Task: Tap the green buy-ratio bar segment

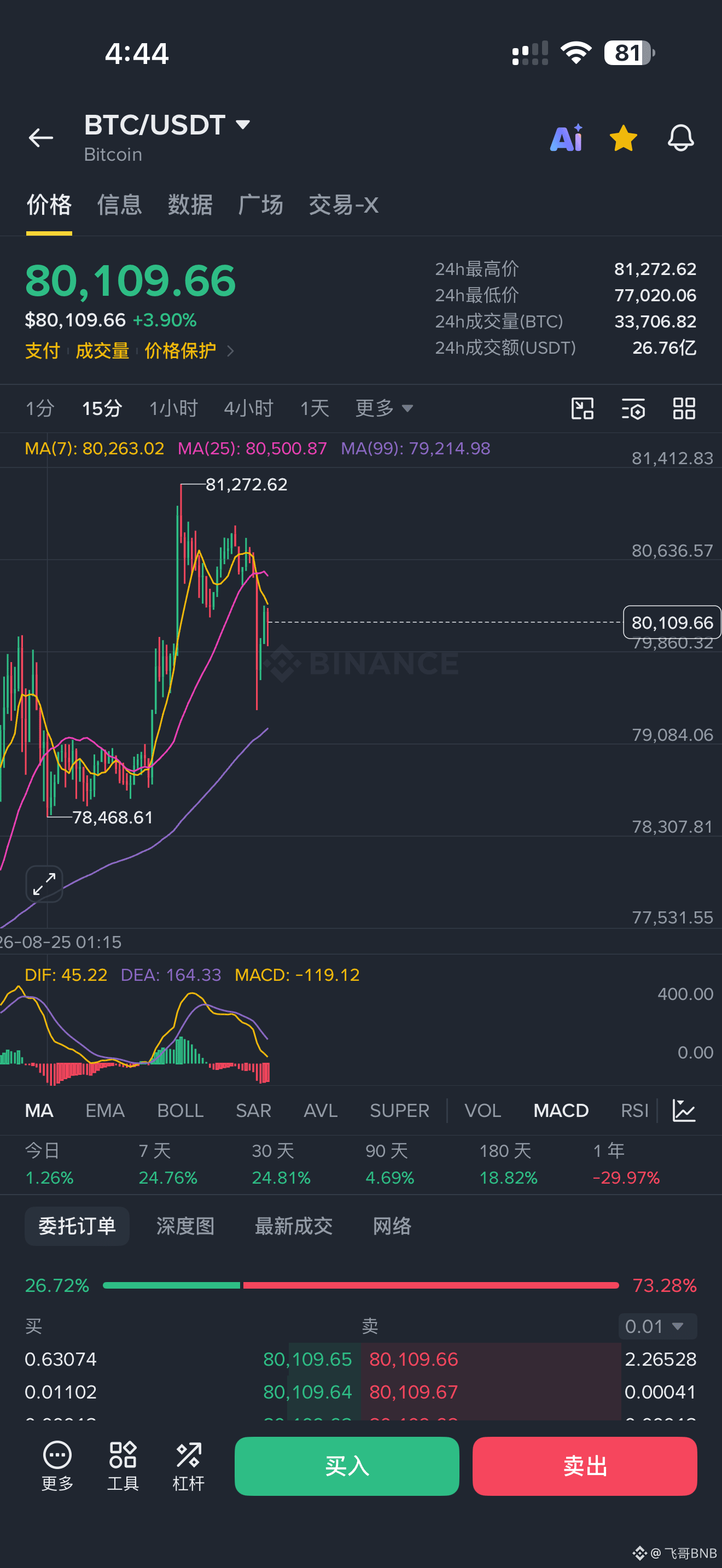Action: 172,1285
